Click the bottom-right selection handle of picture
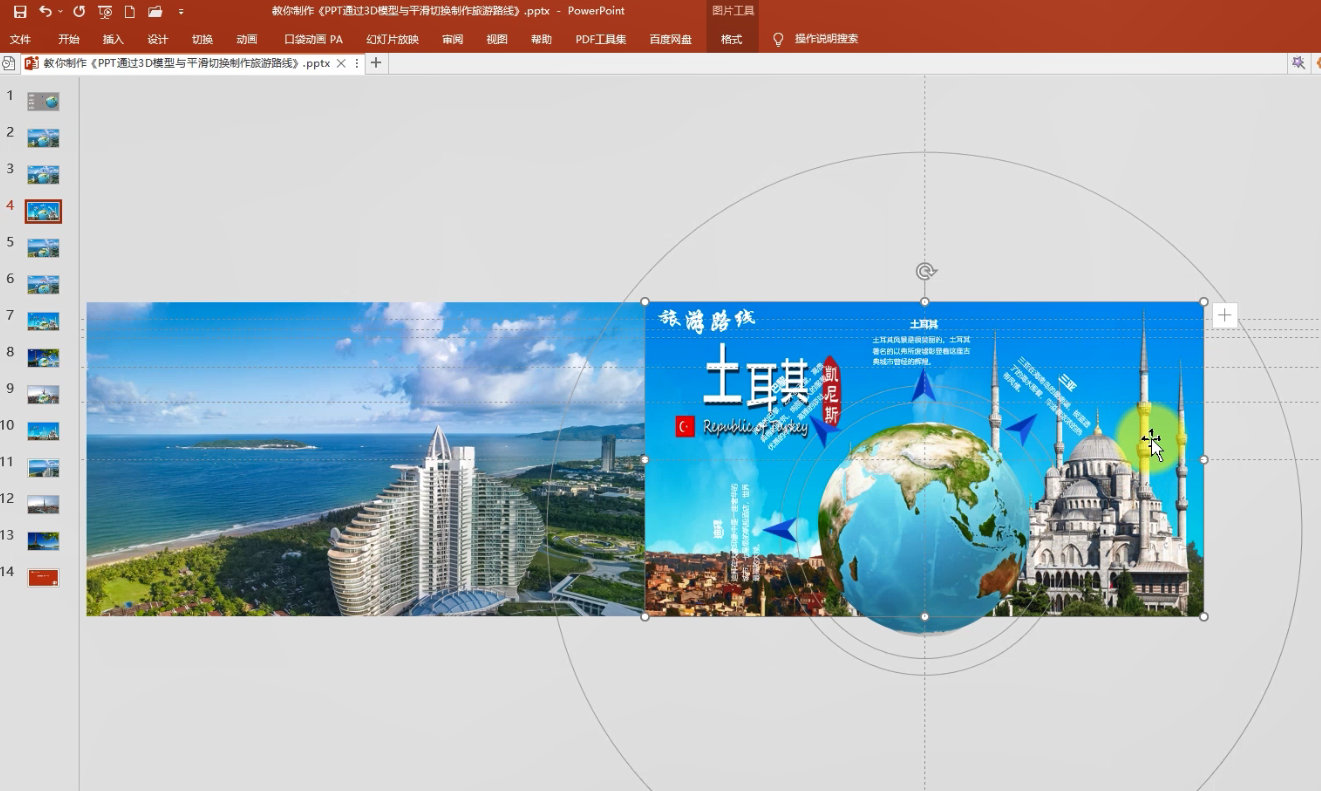The image size is (1321, 791). click(x=1204, y=616)
